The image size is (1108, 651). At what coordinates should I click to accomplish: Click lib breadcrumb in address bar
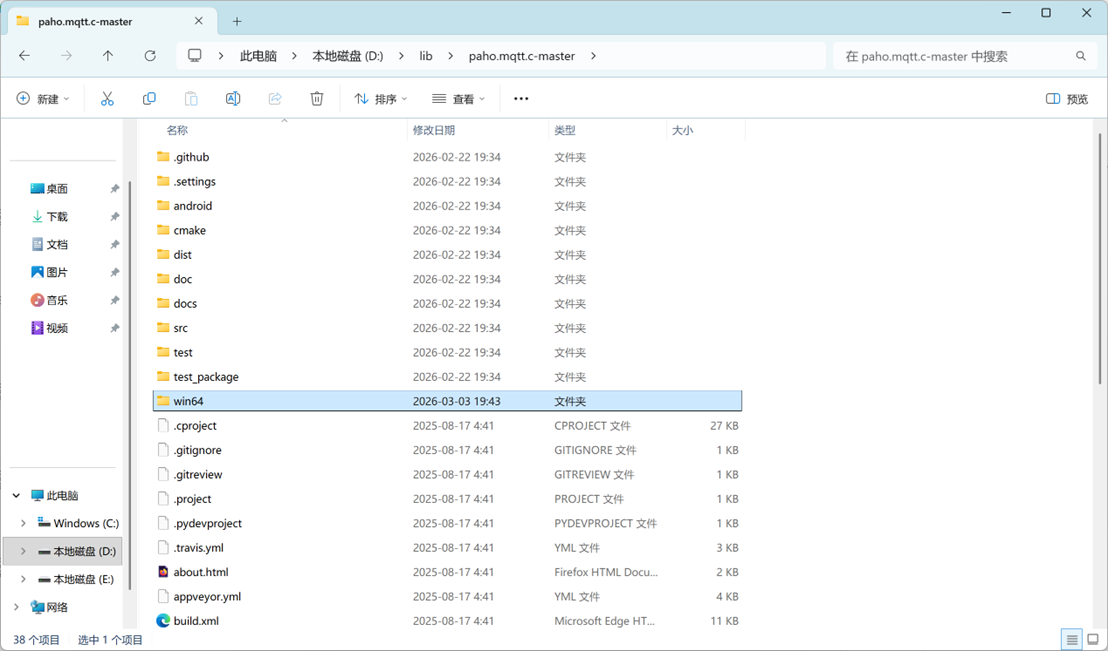pos(425,56)
